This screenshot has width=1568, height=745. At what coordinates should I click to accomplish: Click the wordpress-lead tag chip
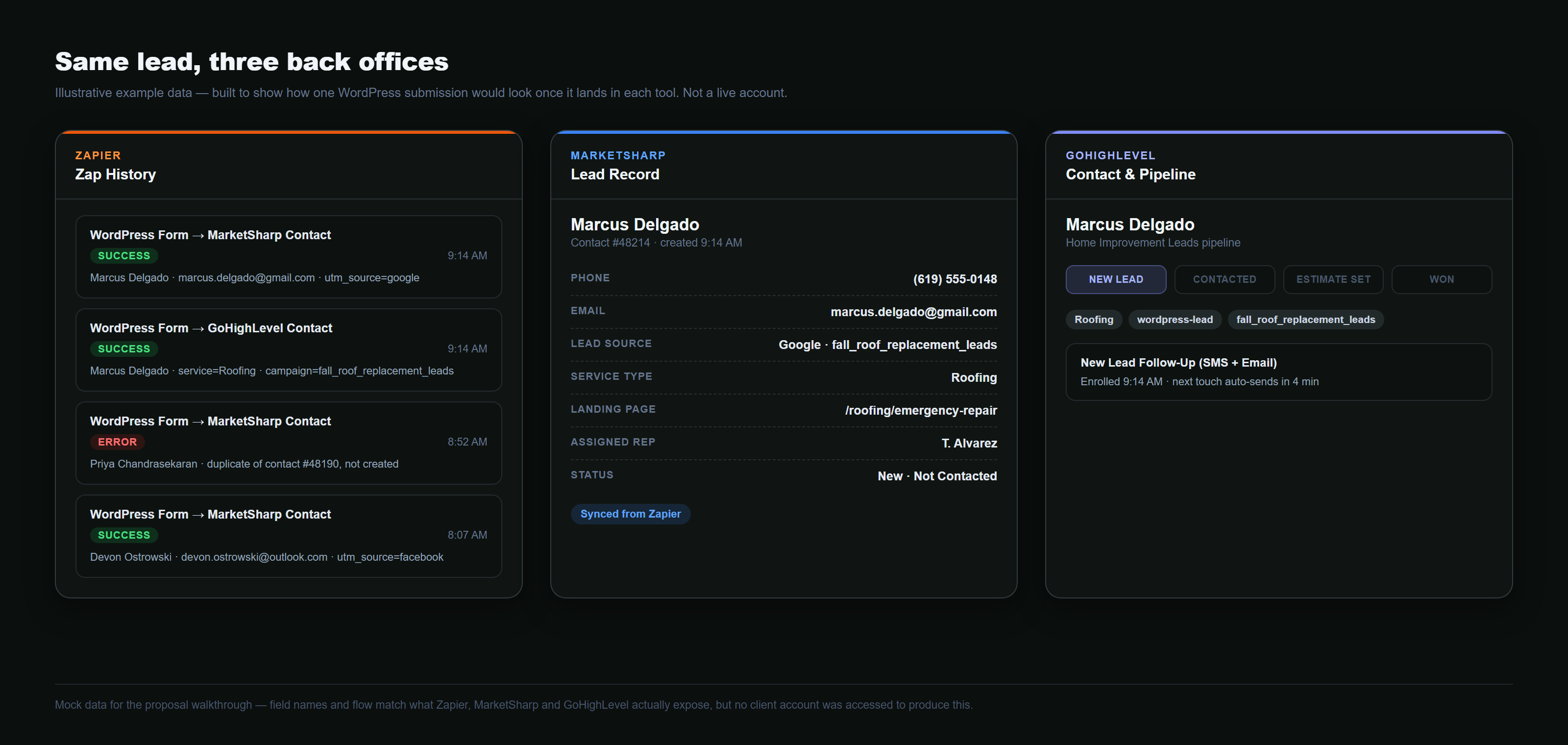tap(1174, 320)
